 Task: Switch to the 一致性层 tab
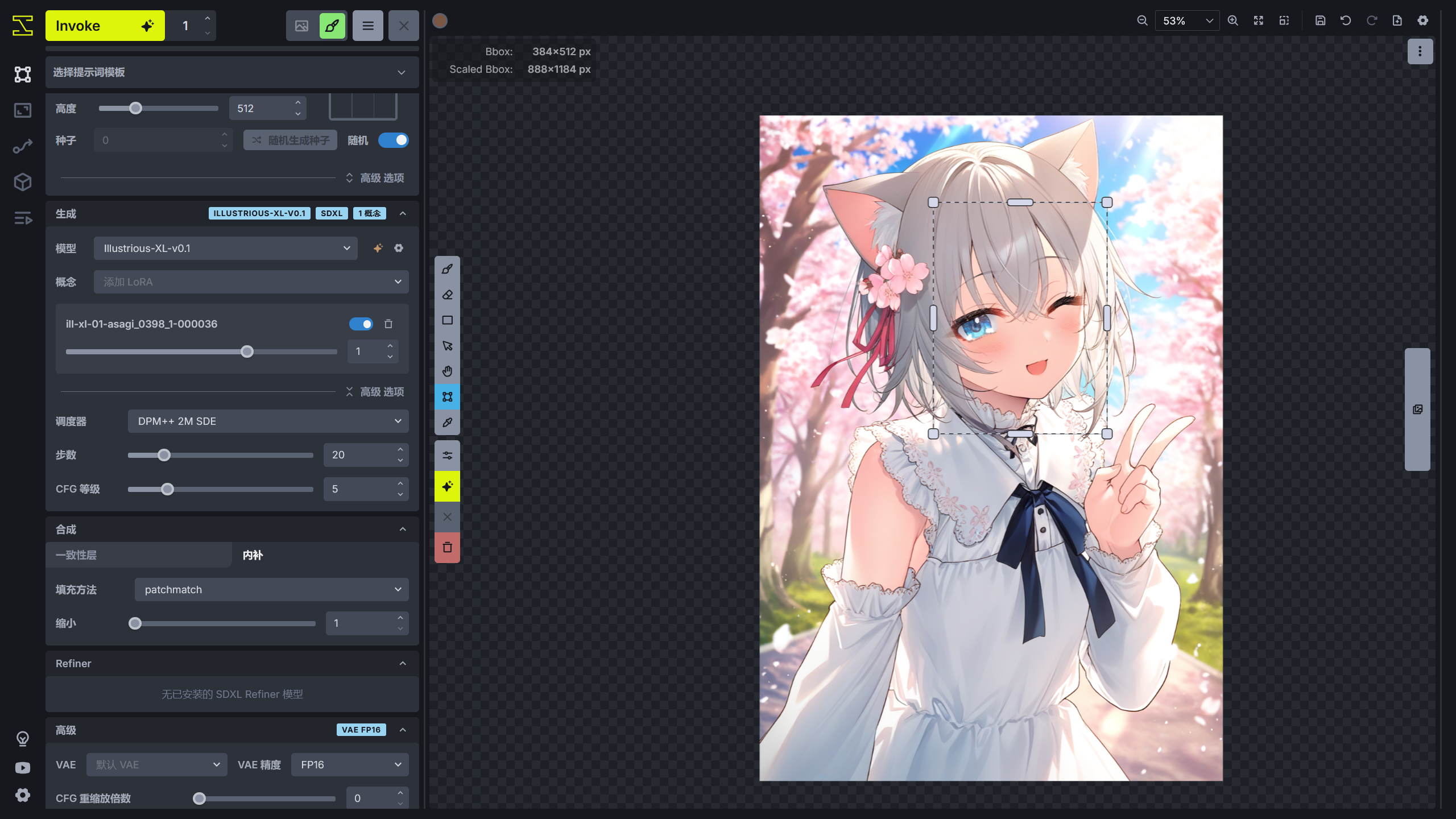(x=138, y=555)
